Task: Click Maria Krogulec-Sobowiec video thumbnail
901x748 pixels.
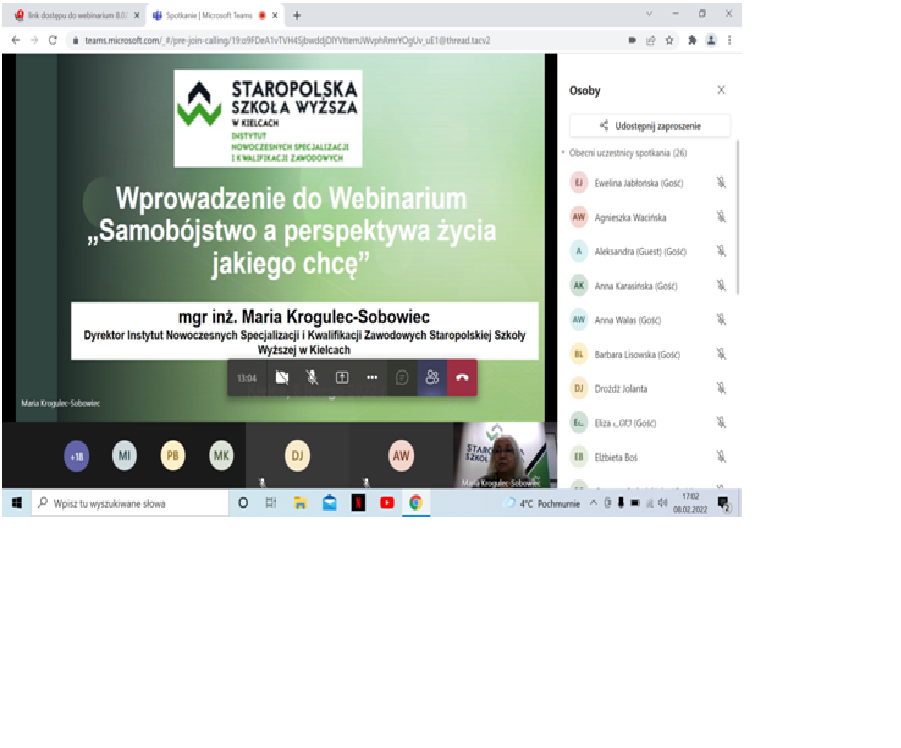Action: click(x=505, y=455)
